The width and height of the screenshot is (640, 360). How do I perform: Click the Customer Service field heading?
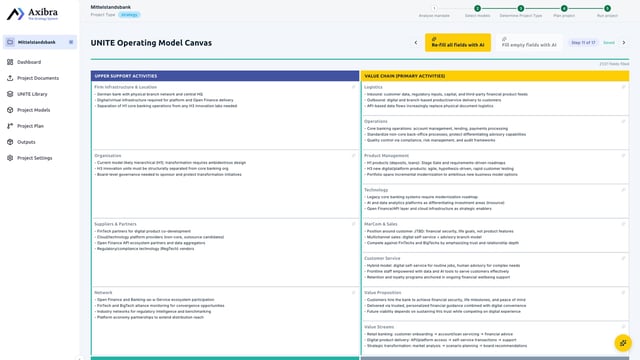click(382, 258)
